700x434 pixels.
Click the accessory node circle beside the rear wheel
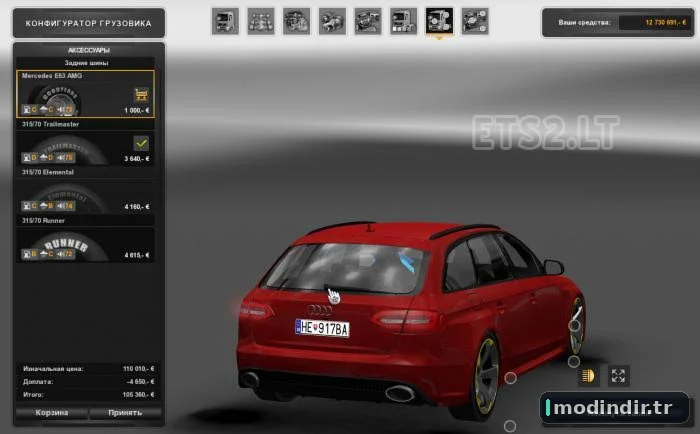point(511,378)
